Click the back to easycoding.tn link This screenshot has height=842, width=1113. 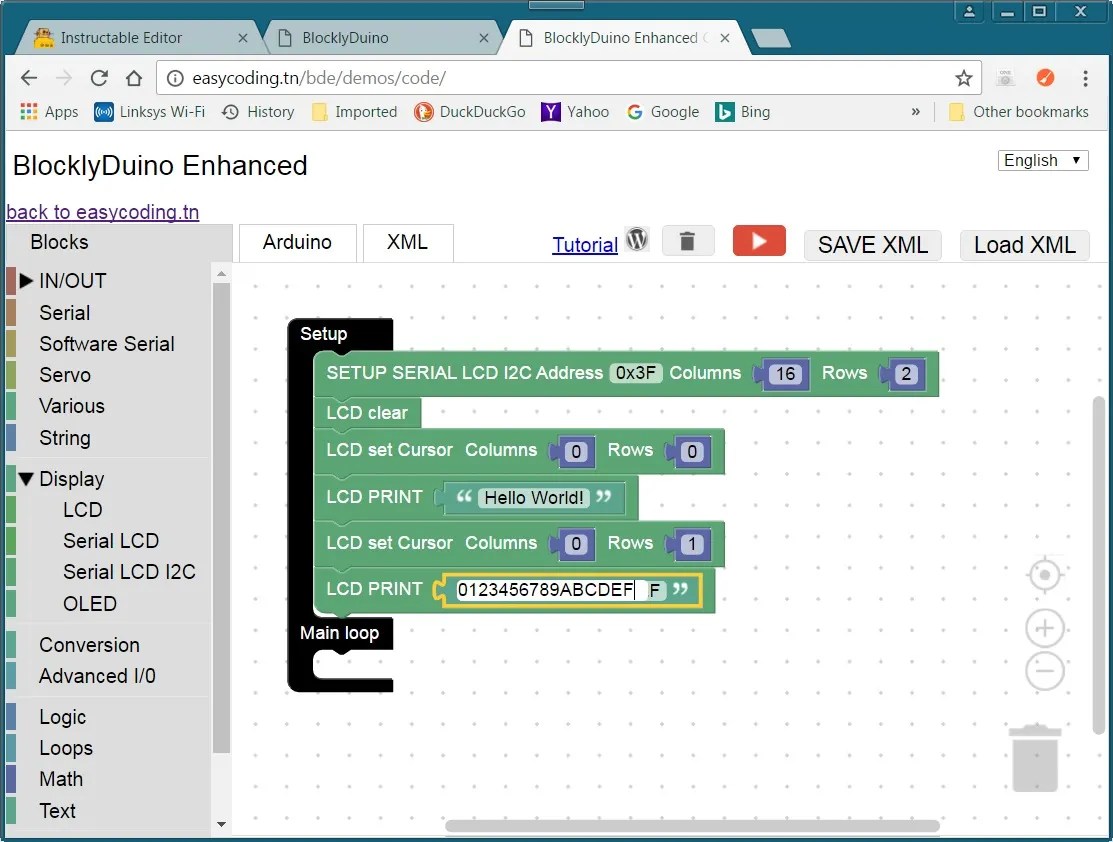pyautogui.click(x=102, y=212)
